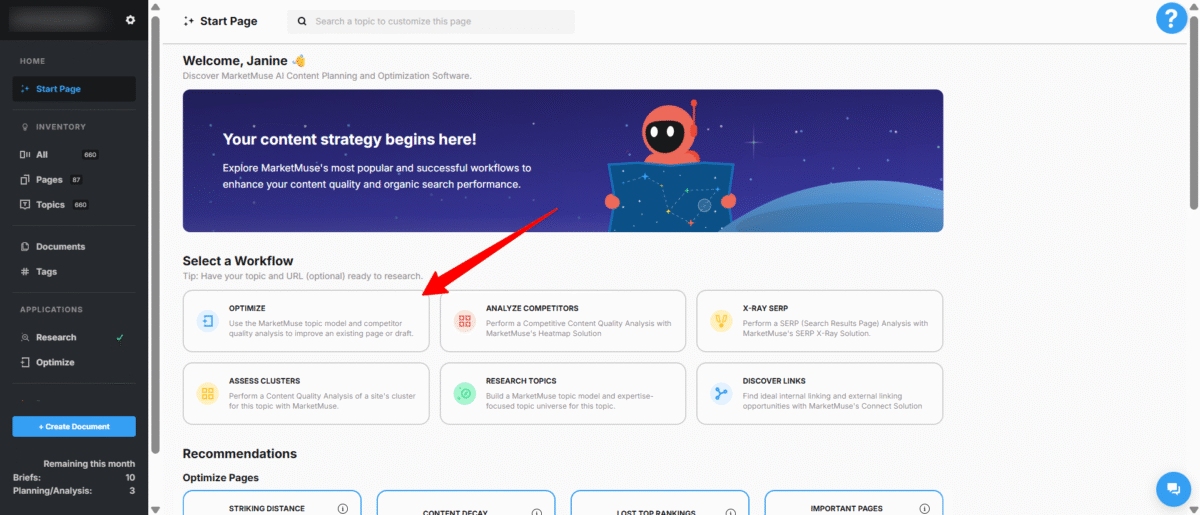This screenshot has width=1200, height=515.
Task: Click the robot welcome banner
Action: pyautogui.click(x=563, y=161)
